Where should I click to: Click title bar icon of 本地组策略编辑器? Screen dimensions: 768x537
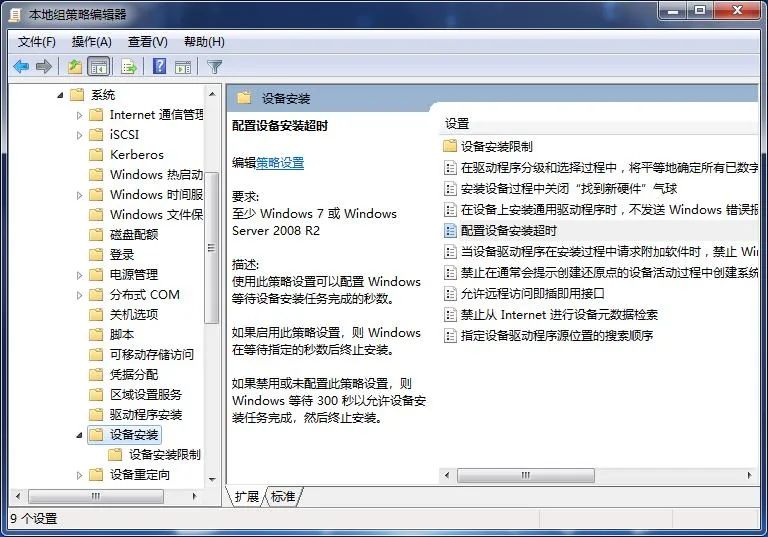(x=15, y=15)
